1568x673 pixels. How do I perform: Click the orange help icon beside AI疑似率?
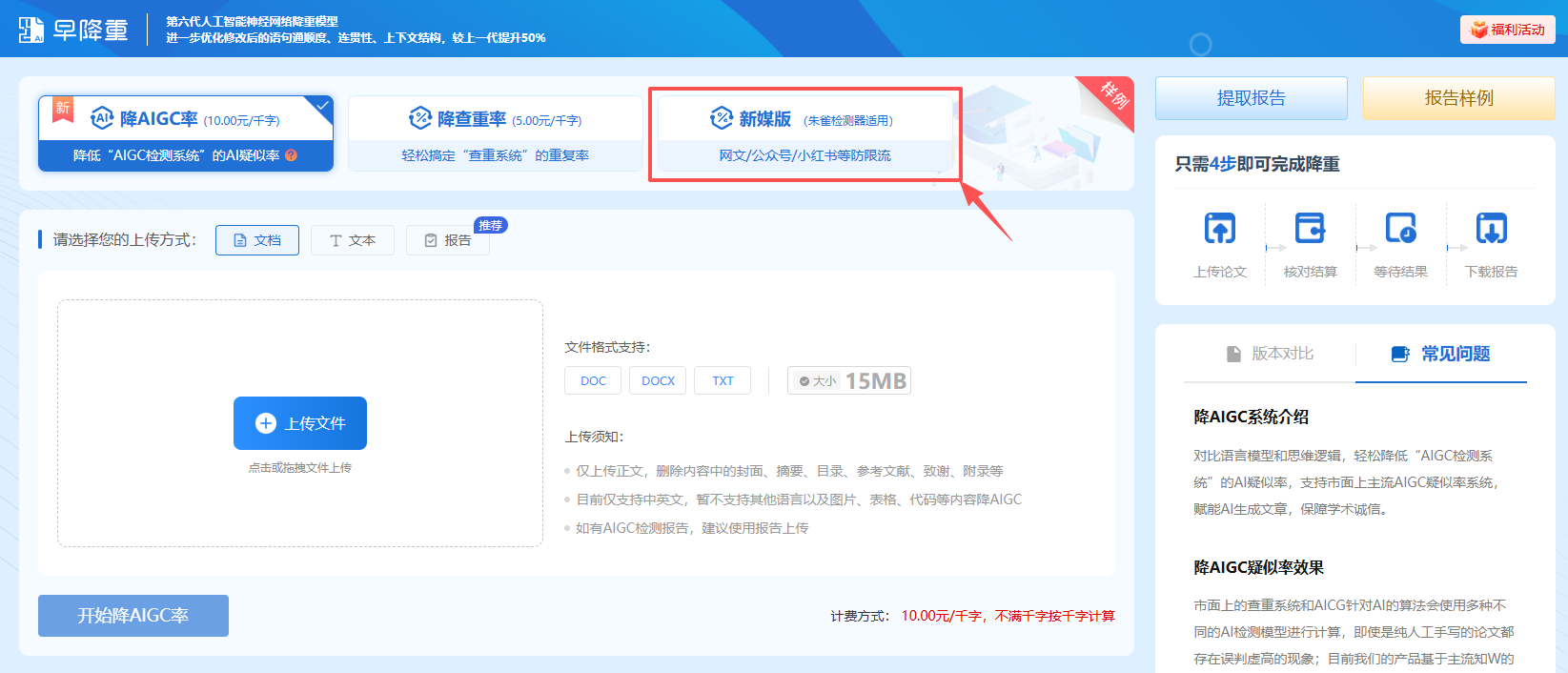[291, 155]
